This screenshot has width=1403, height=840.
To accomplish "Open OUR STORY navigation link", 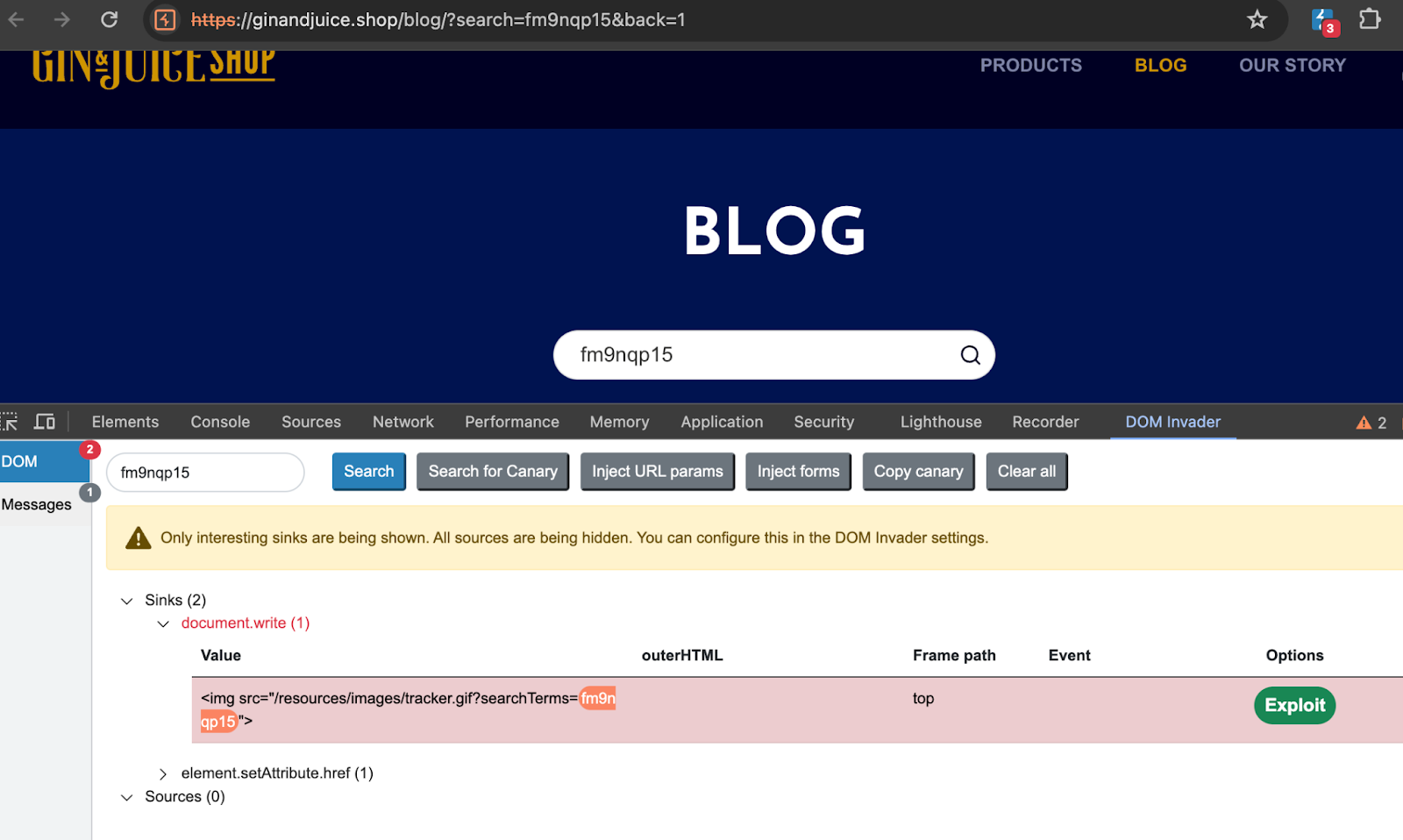I will (x=1293, y=65).
